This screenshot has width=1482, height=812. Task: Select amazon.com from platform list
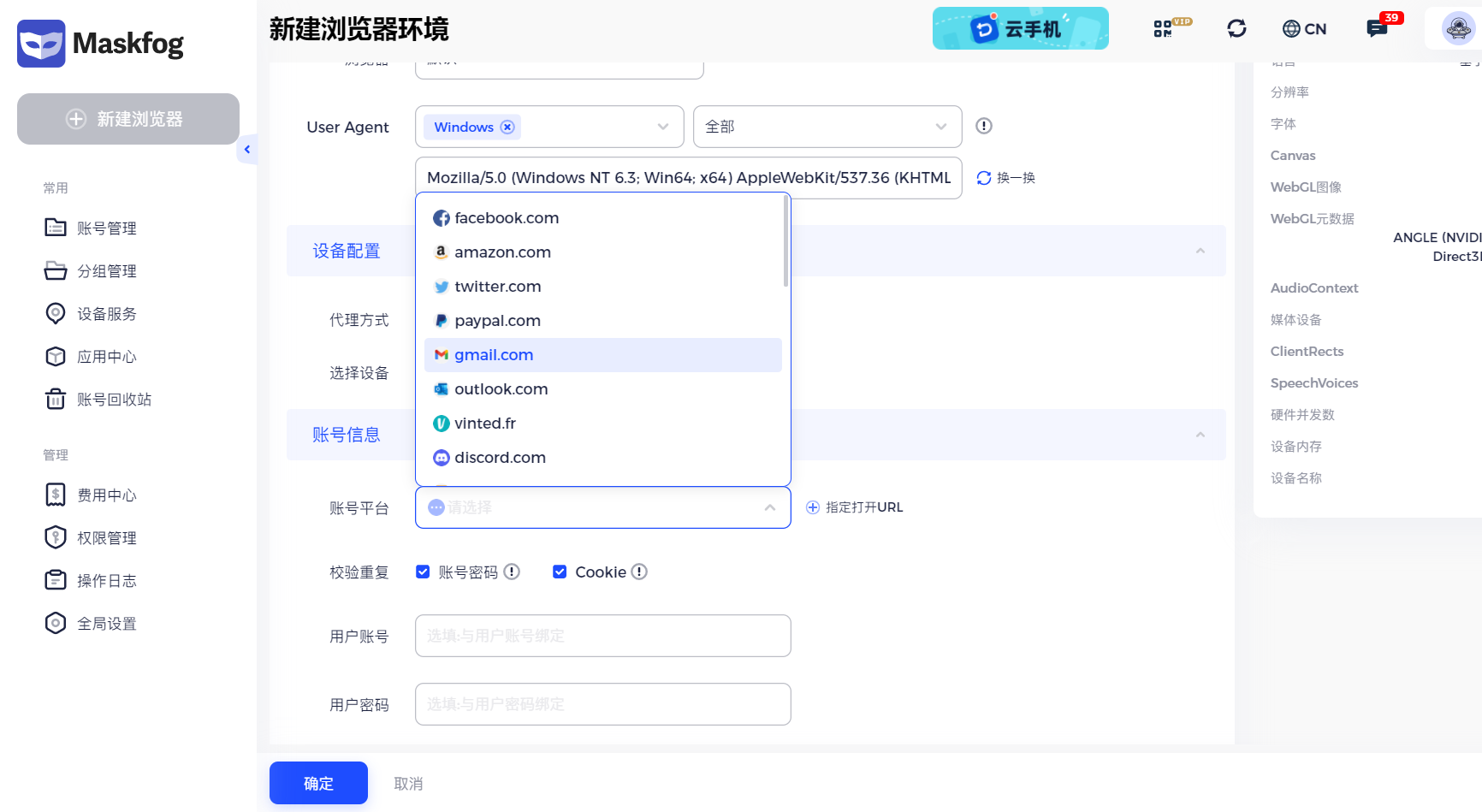[603, 252]
